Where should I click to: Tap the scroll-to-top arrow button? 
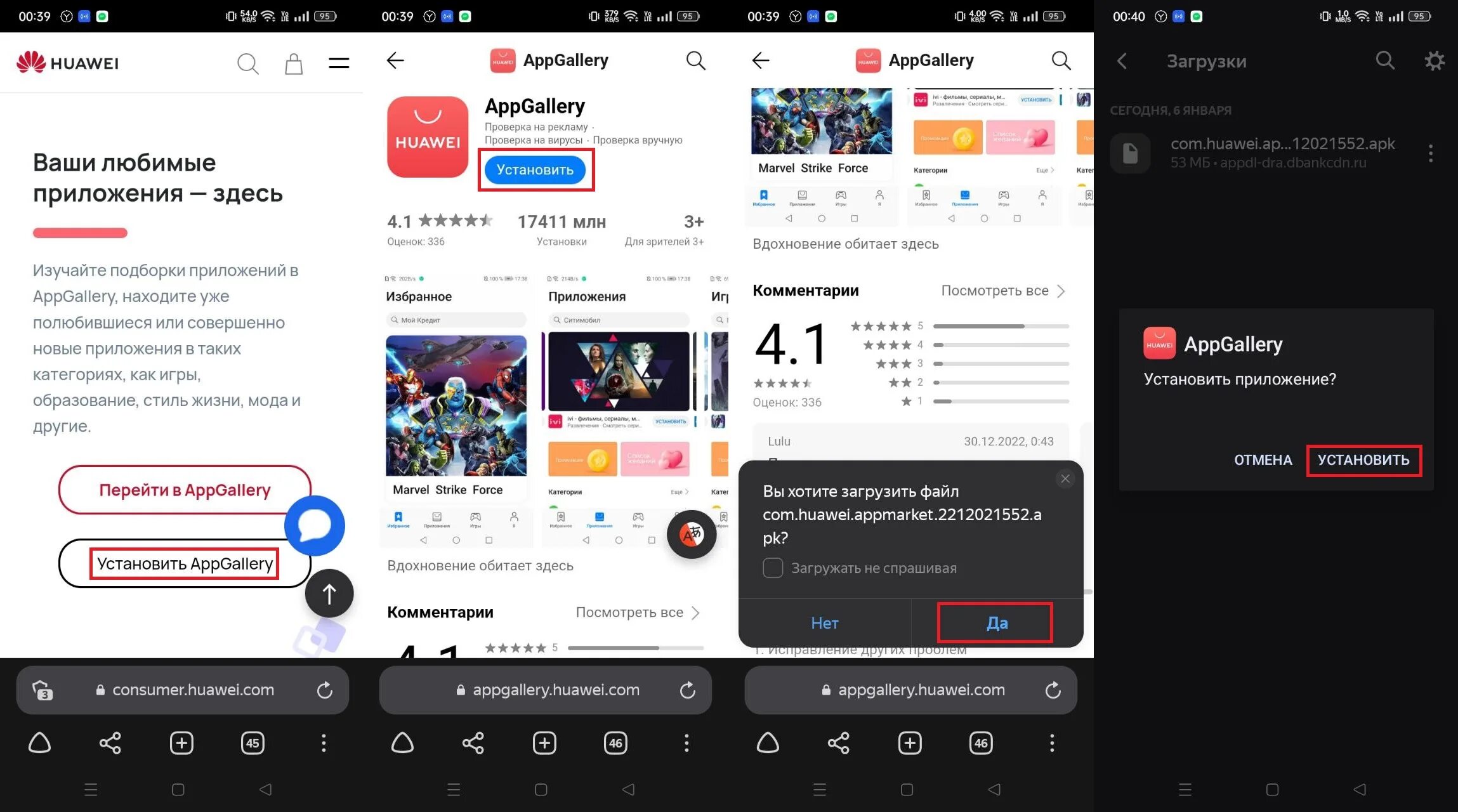(x=329, y=594)
